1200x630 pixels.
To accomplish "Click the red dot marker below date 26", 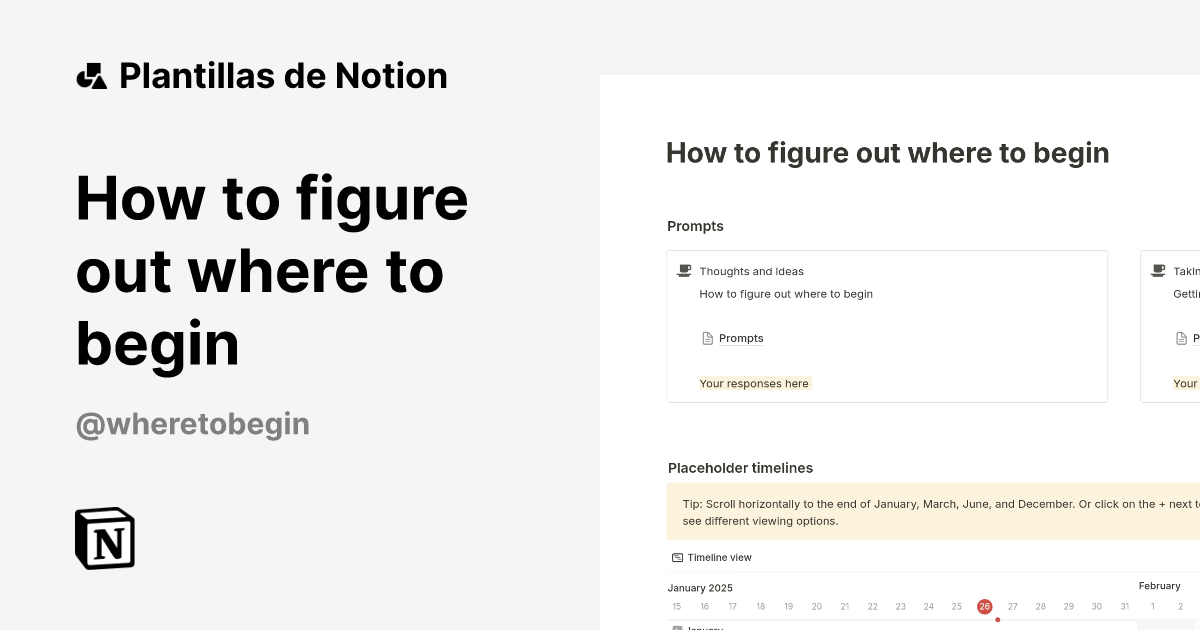I will pos(997,620).
